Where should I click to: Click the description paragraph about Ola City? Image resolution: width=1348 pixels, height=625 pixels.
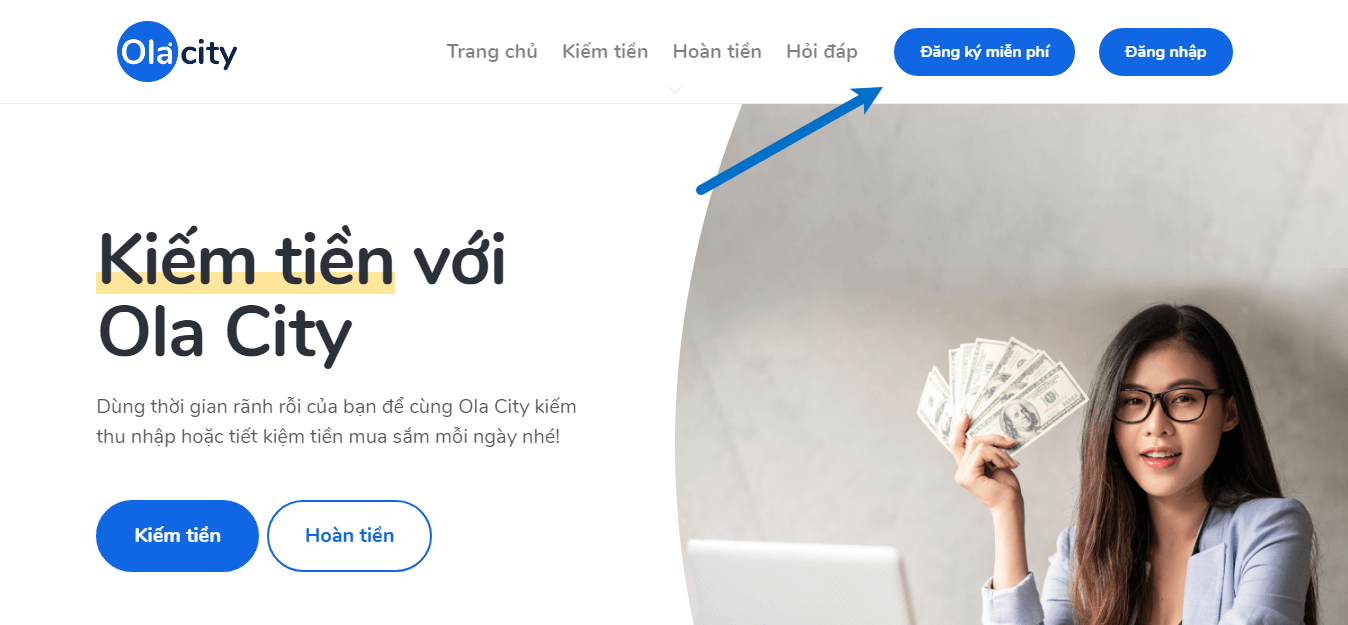(336, 422)
